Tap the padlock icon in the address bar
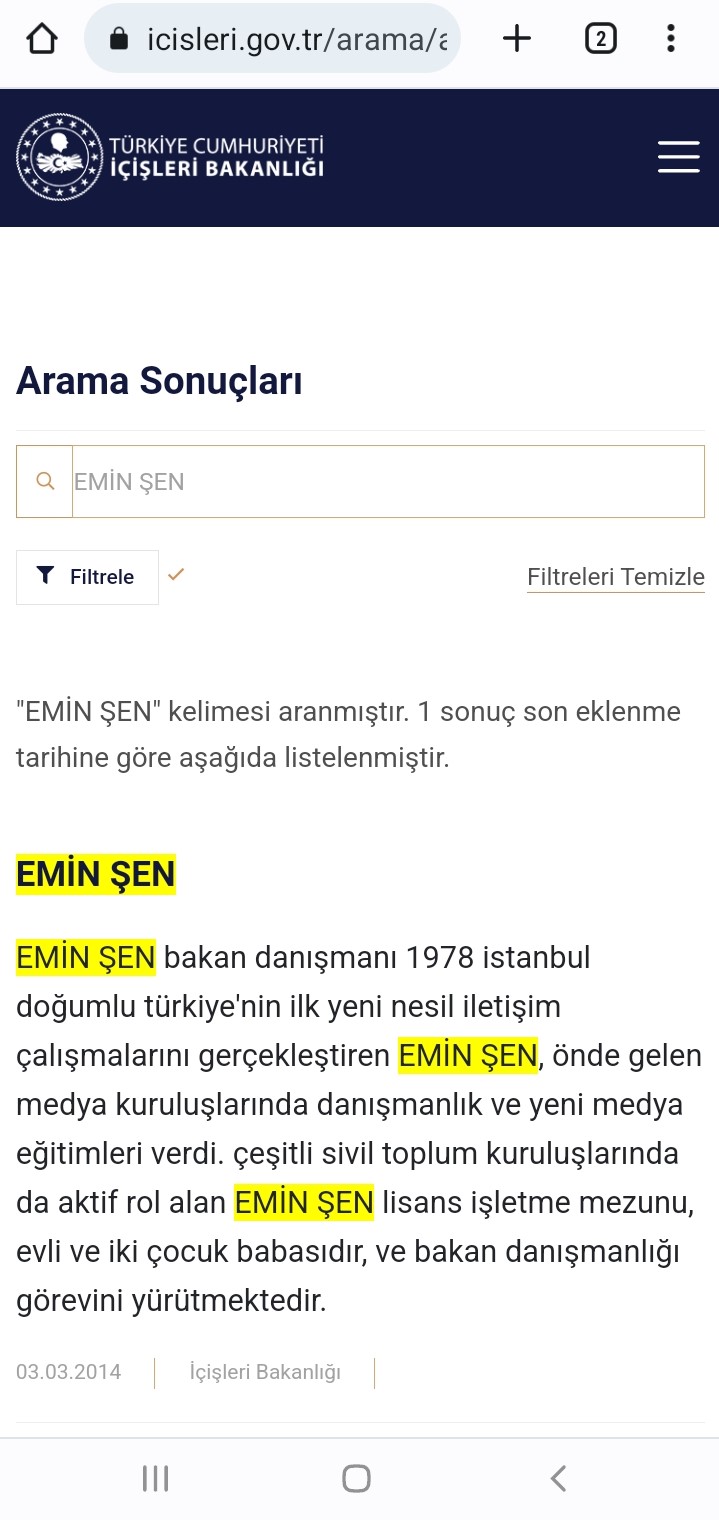This screenshot has height=1520, width=719. [x=120, y=38]
